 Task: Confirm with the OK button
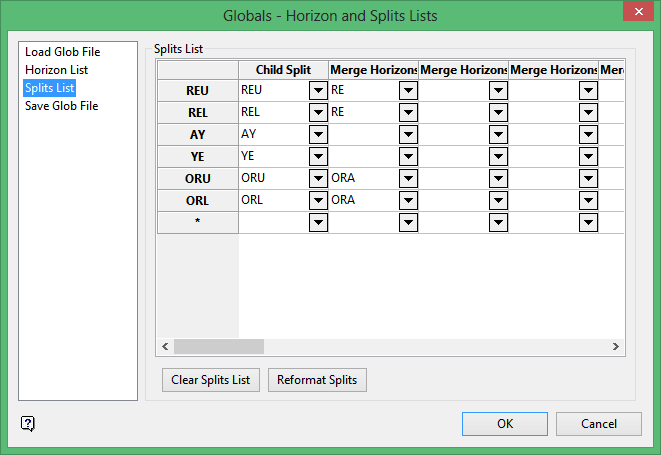(x=505, y=424)
